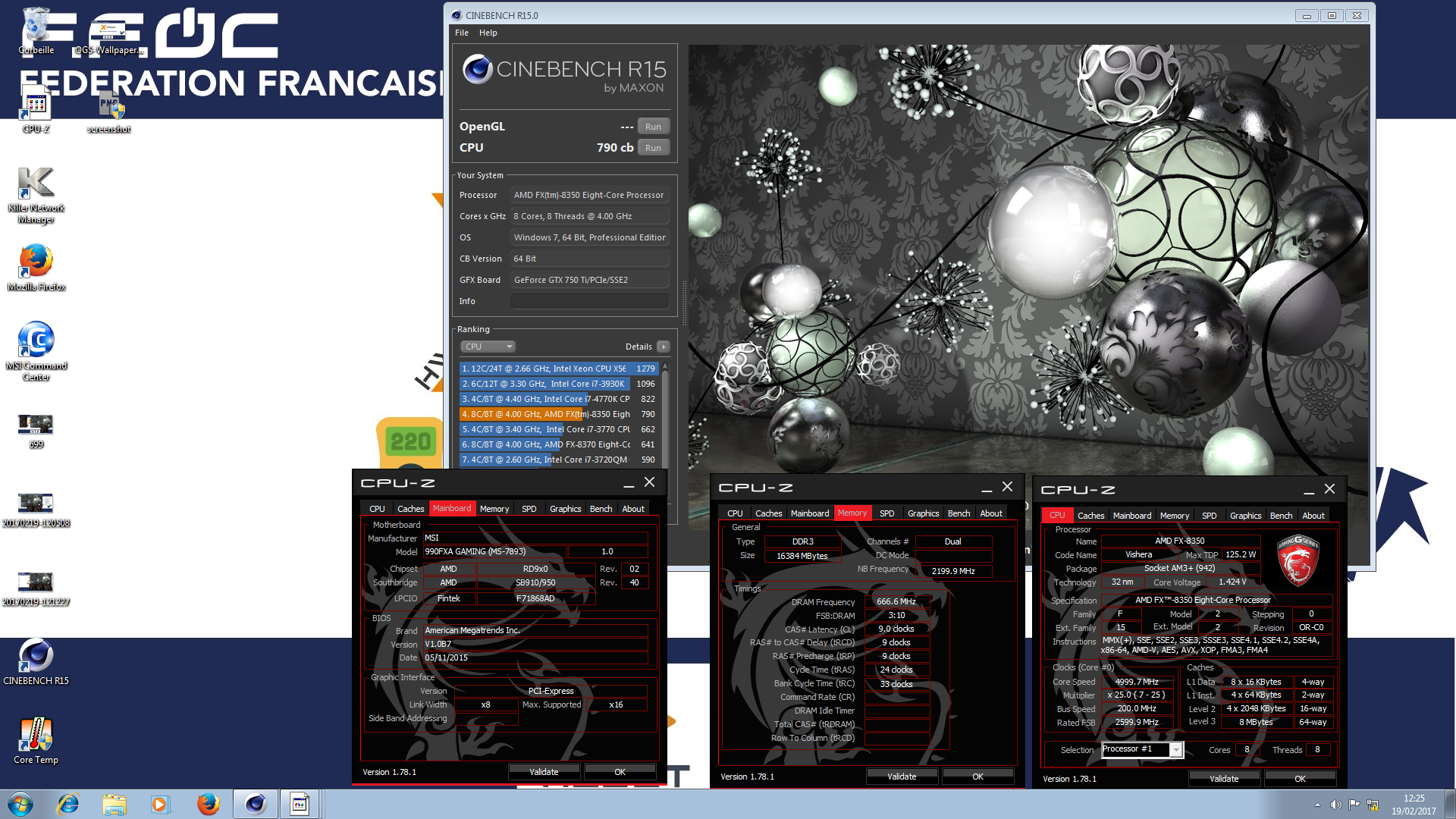Click the MSI Gaming G Series dragon logo
The image size is (1456, 819).
click(x=1298, y=560)
